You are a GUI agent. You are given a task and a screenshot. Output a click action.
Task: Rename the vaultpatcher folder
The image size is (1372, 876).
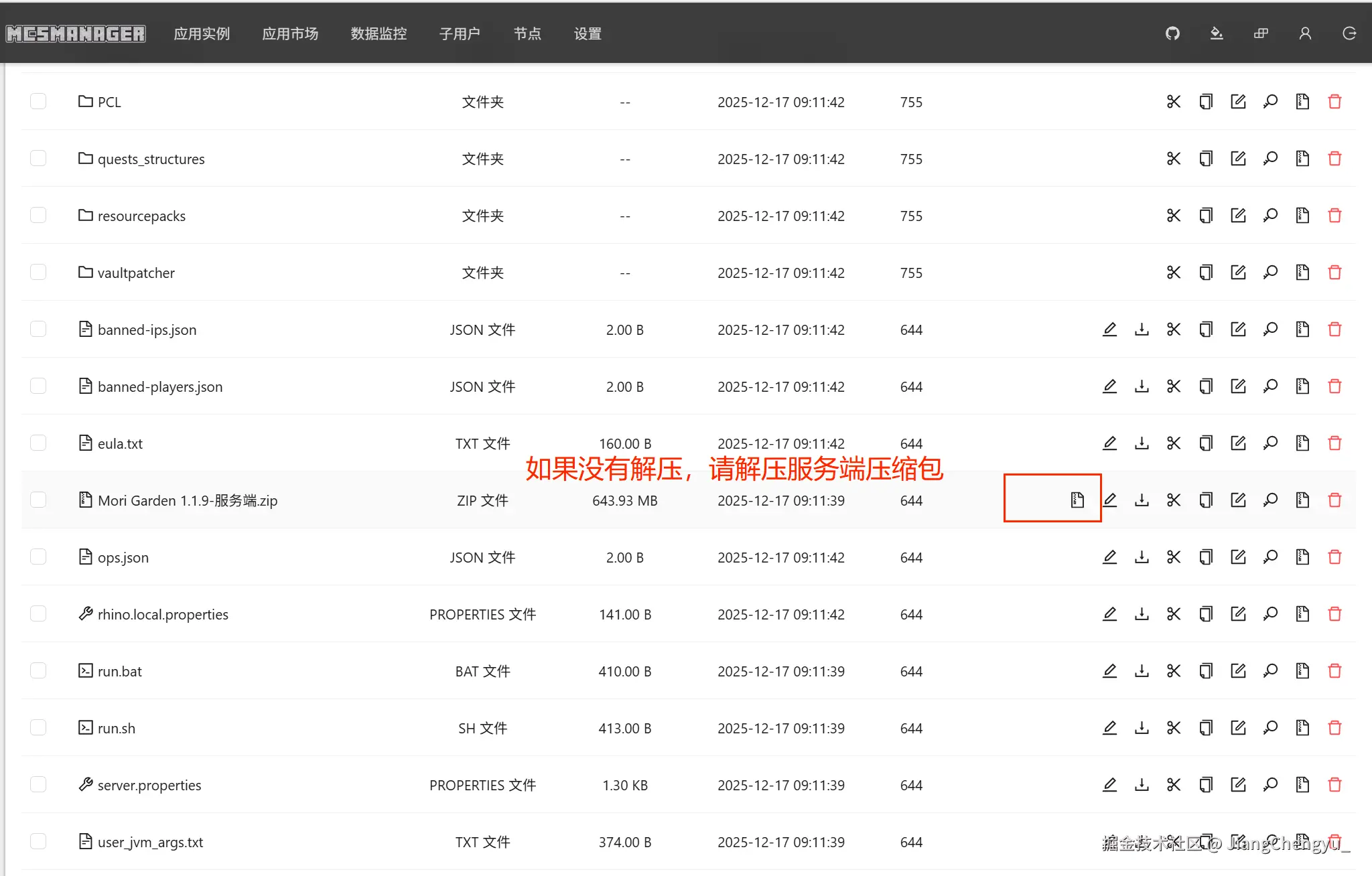[x=1238, y=273]
